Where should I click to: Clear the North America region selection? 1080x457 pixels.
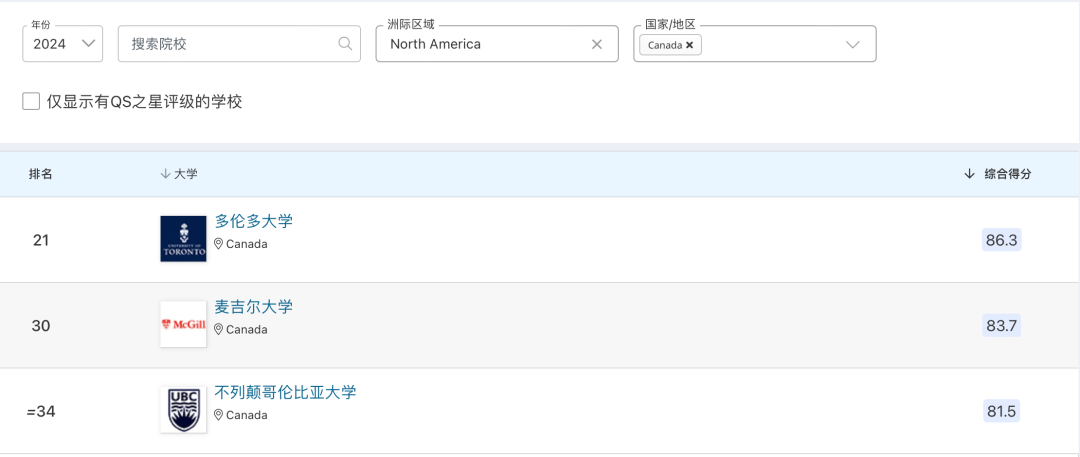pyautogui.click(x=597, y=44)
